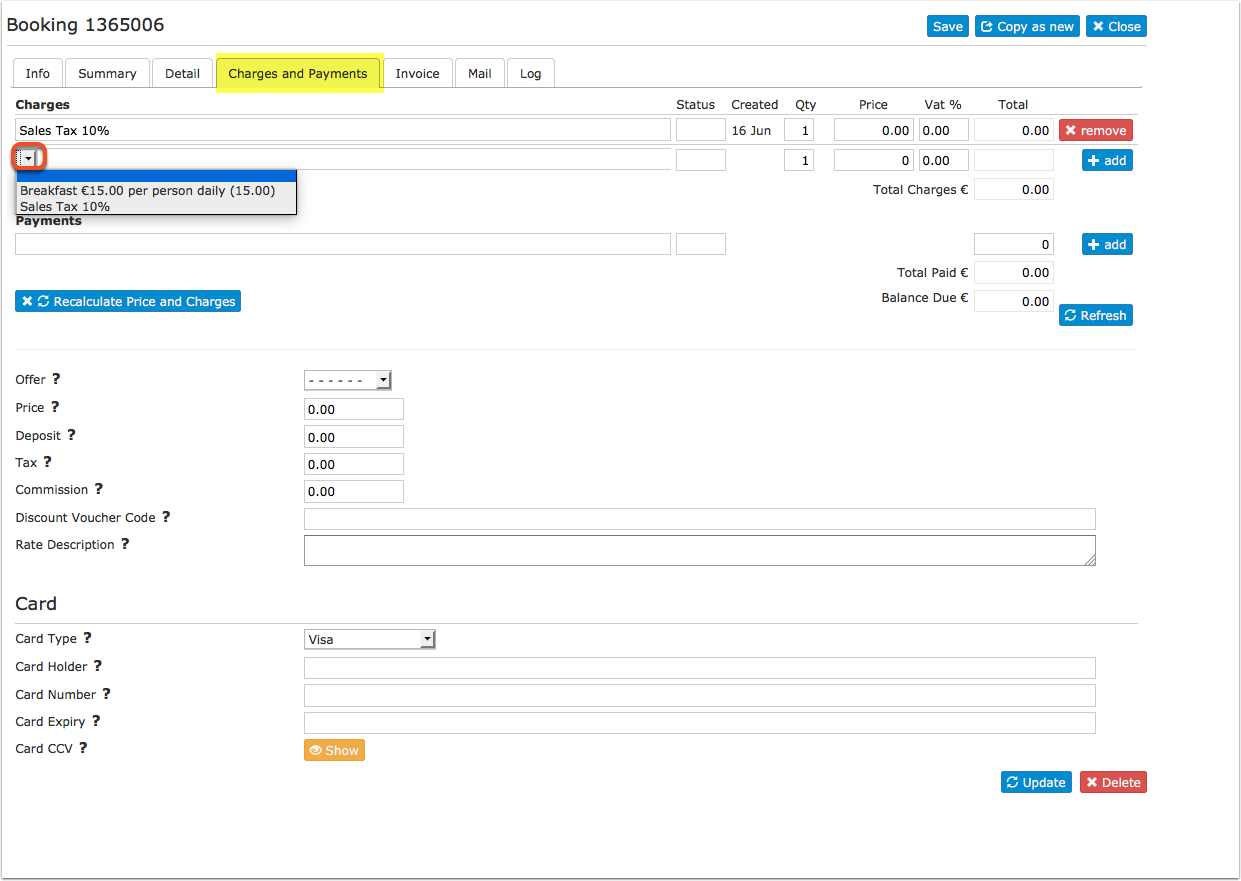Click Card Holder input field
Image resolution: width=1241 pixels, height=881 pixels.
pos(700,668)
